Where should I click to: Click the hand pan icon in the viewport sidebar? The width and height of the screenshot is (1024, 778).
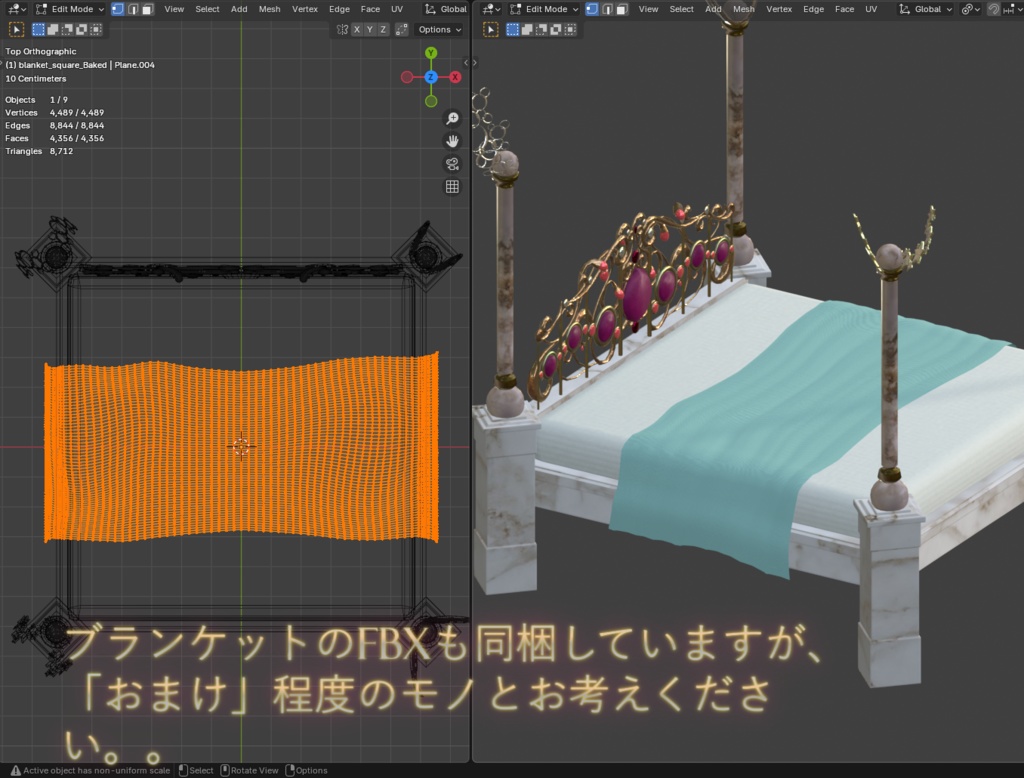coord(452,140)
